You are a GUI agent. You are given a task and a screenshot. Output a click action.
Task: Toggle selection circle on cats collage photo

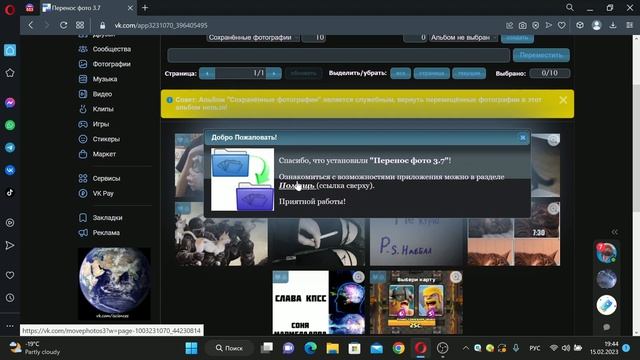553,209
